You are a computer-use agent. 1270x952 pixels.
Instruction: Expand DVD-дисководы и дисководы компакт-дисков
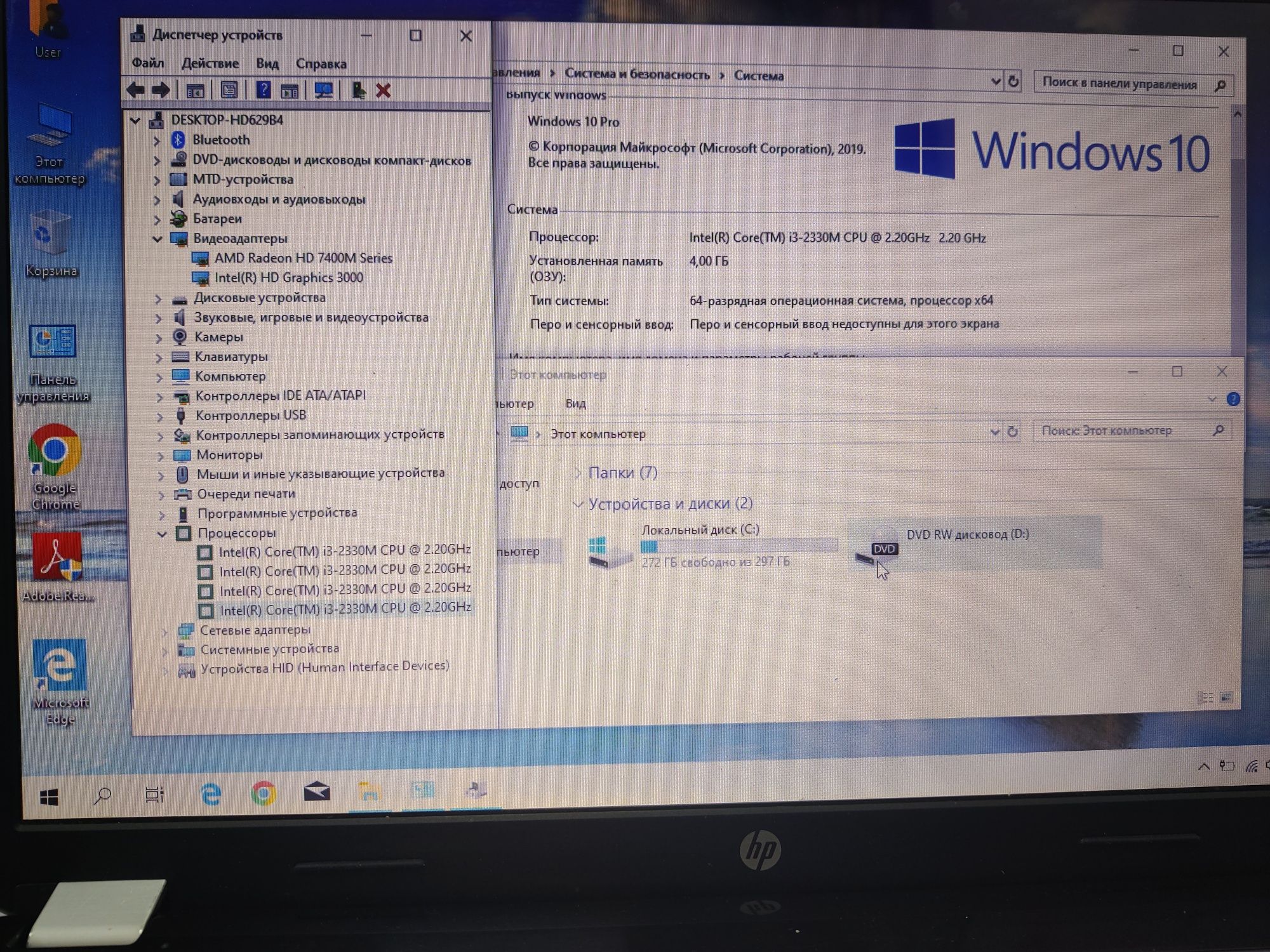(x=156, y=160)
